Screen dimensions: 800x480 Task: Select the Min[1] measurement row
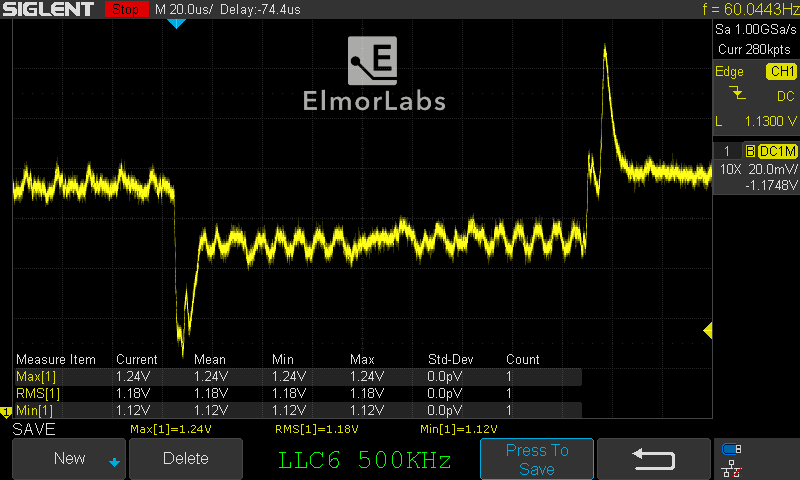click(298, 410)
